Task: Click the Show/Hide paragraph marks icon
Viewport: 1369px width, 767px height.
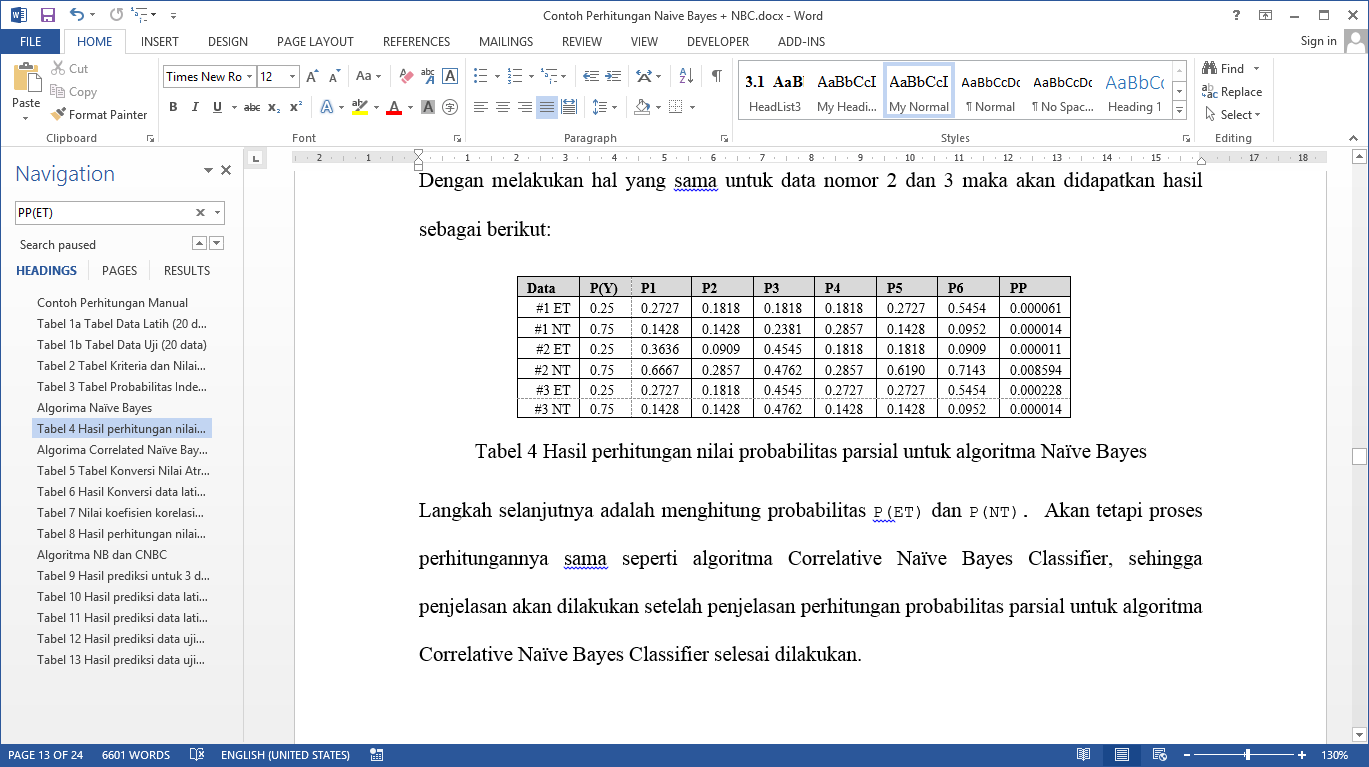Action: click(716, 76)
